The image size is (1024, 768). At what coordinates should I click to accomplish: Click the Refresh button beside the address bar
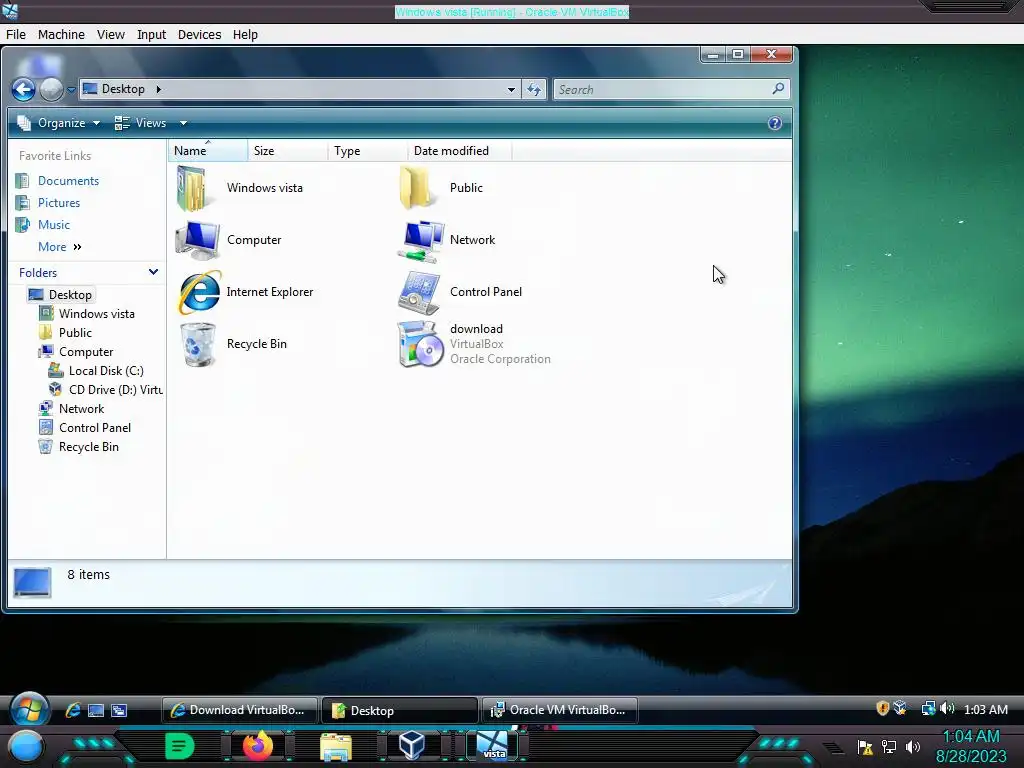[x=534, y=89]
